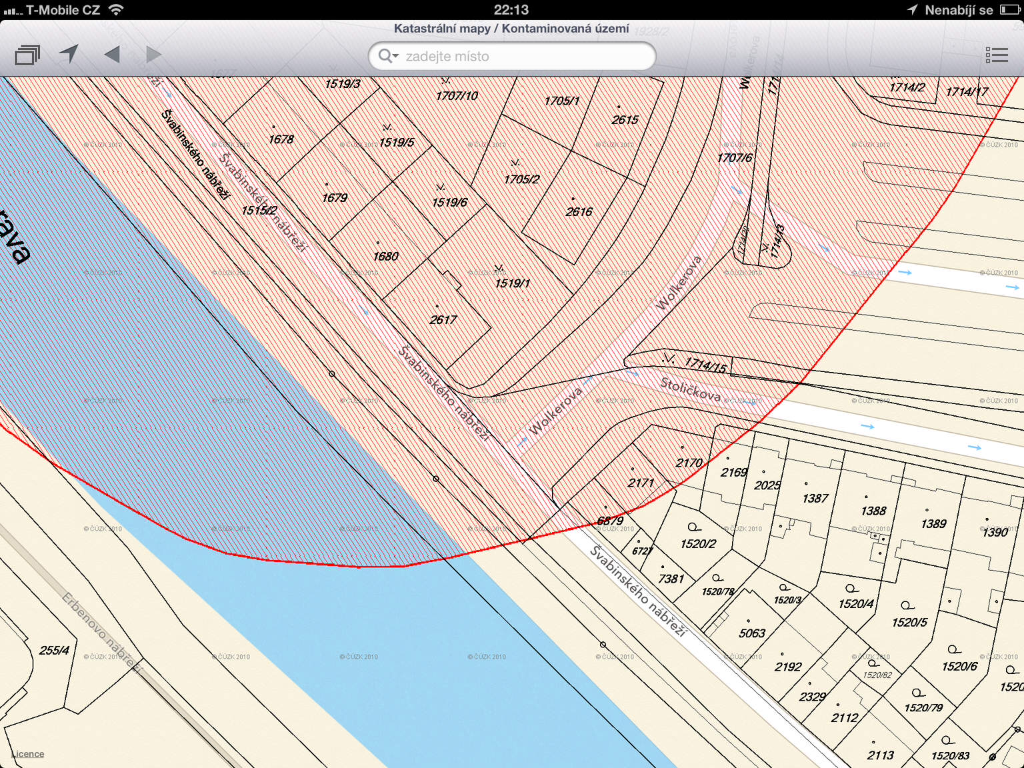Open search magnifier dropdown
Image resolution: width=1024 pixels, height=768 pixels.
388,56
